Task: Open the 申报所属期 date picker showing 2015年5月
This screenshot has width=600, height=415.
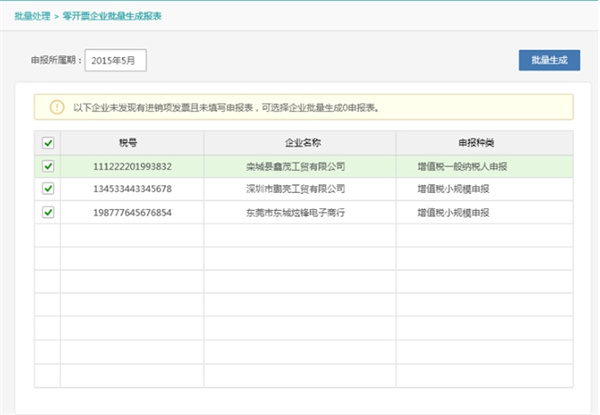Action: [x=116, y=61]
